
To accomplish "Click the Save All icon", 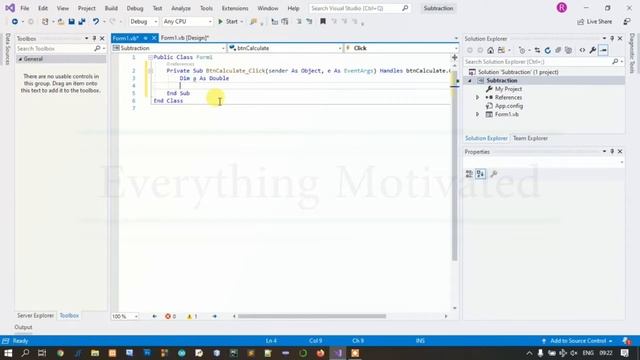I will pyautogui.click(x=82, y=22).
